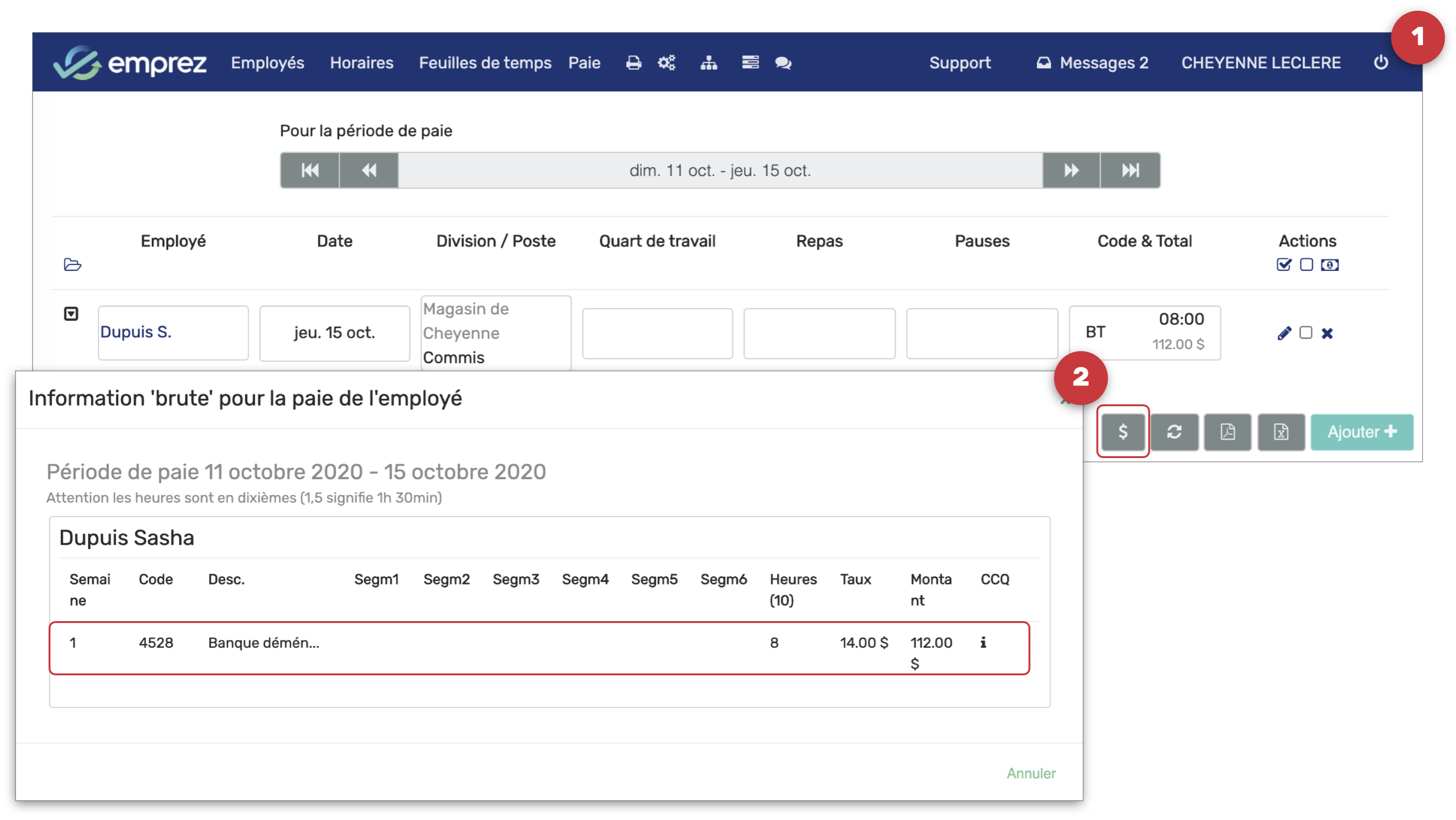
Task: Open the settings gears icon
Action: click(667, 63)
